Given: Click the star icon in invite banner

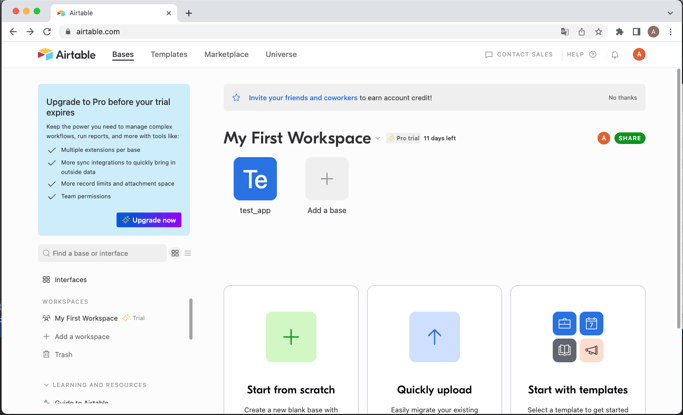Looking at the screenshot, I should 236,98.
